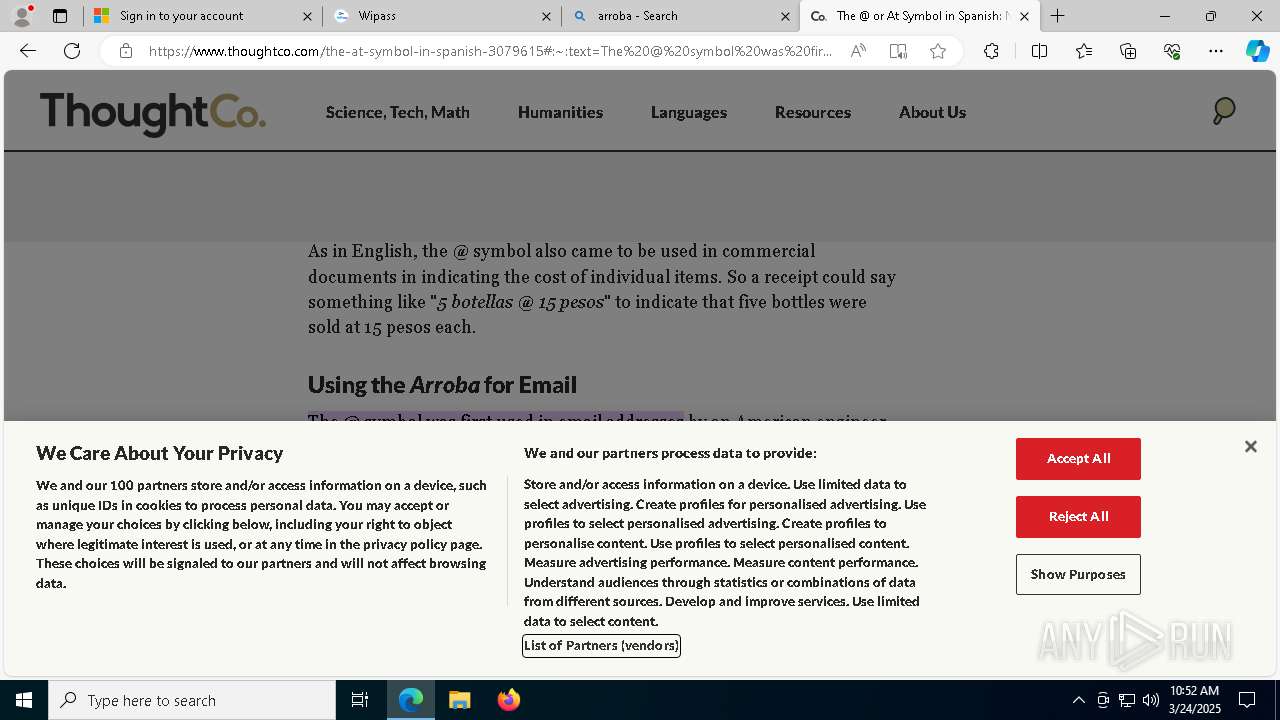Open the Extensions puzzle icon

991,51
